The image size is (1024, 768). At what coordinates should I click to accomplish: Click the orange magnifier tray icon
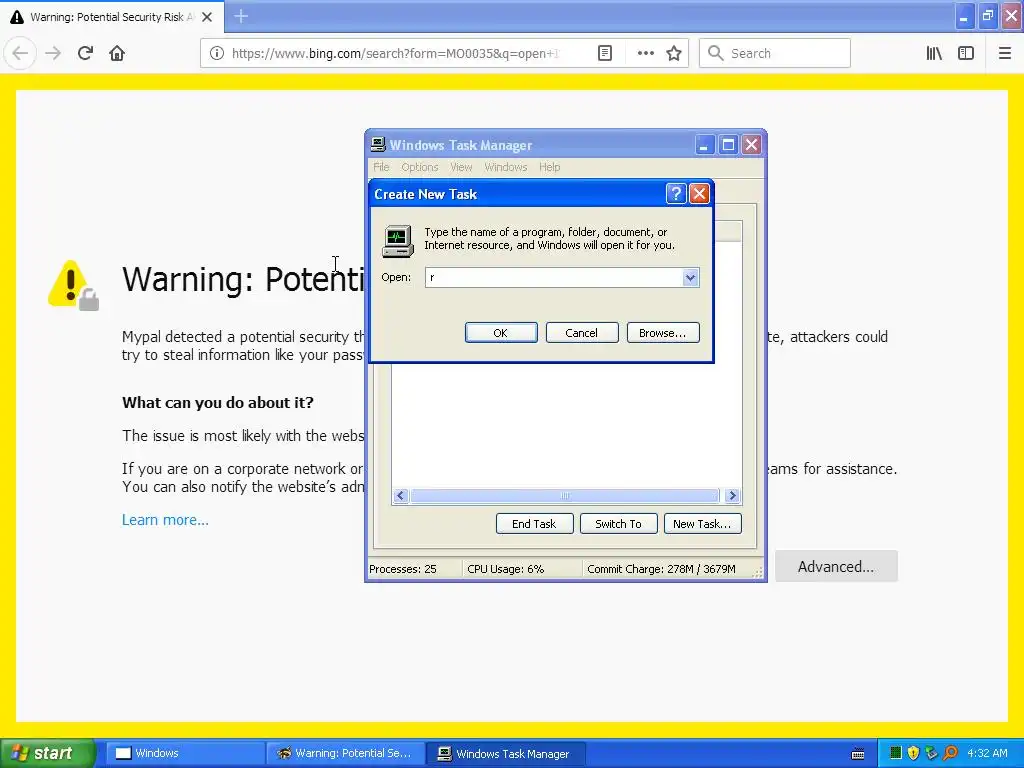(950, 753)
